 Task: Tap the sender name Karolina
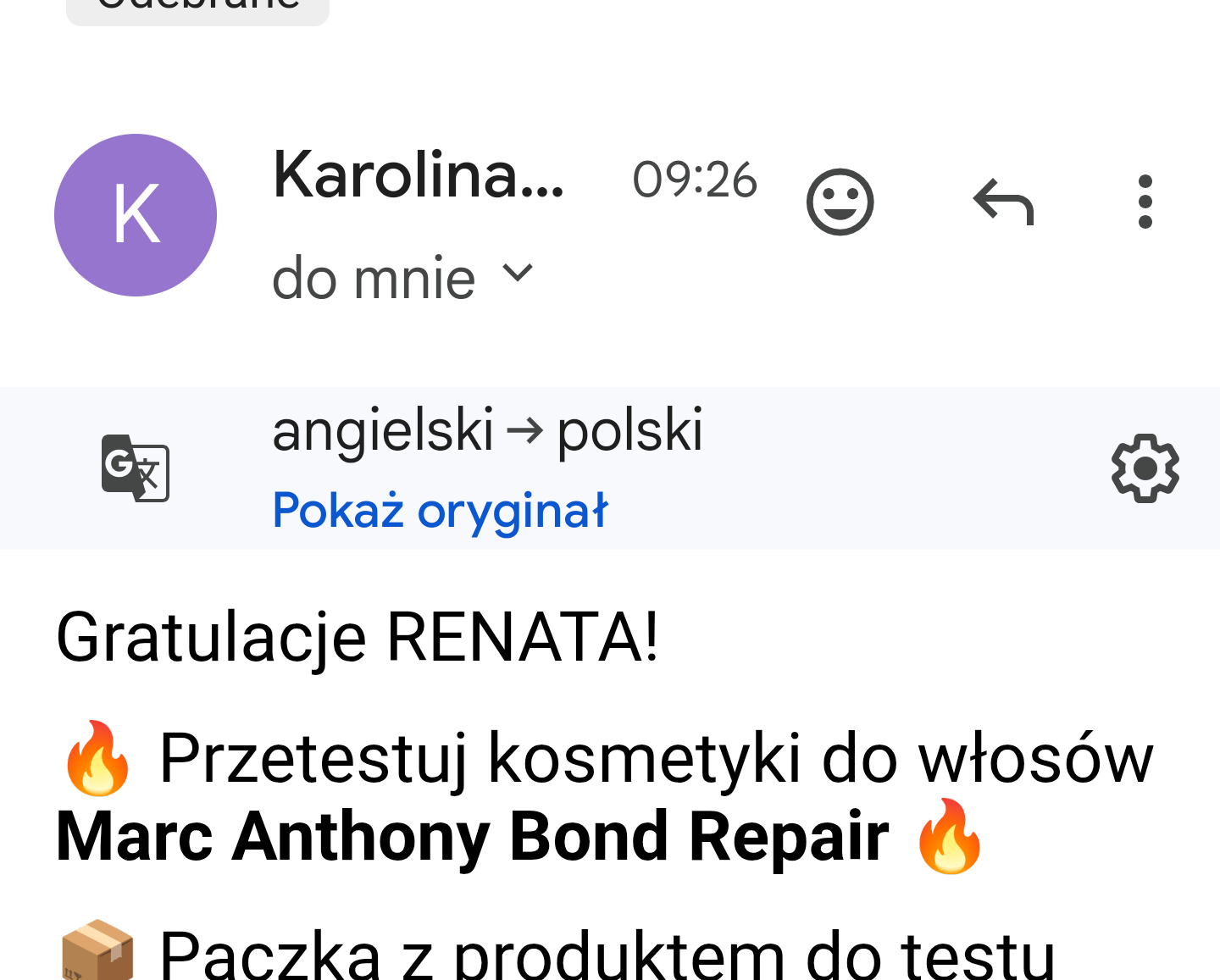click(x=418, y=175)
